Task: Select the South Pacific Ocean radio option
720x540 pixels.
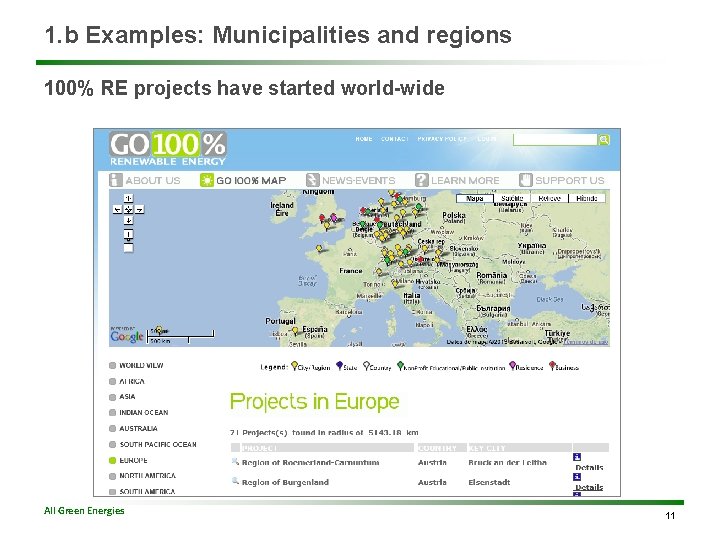Action: click(112, 444)
